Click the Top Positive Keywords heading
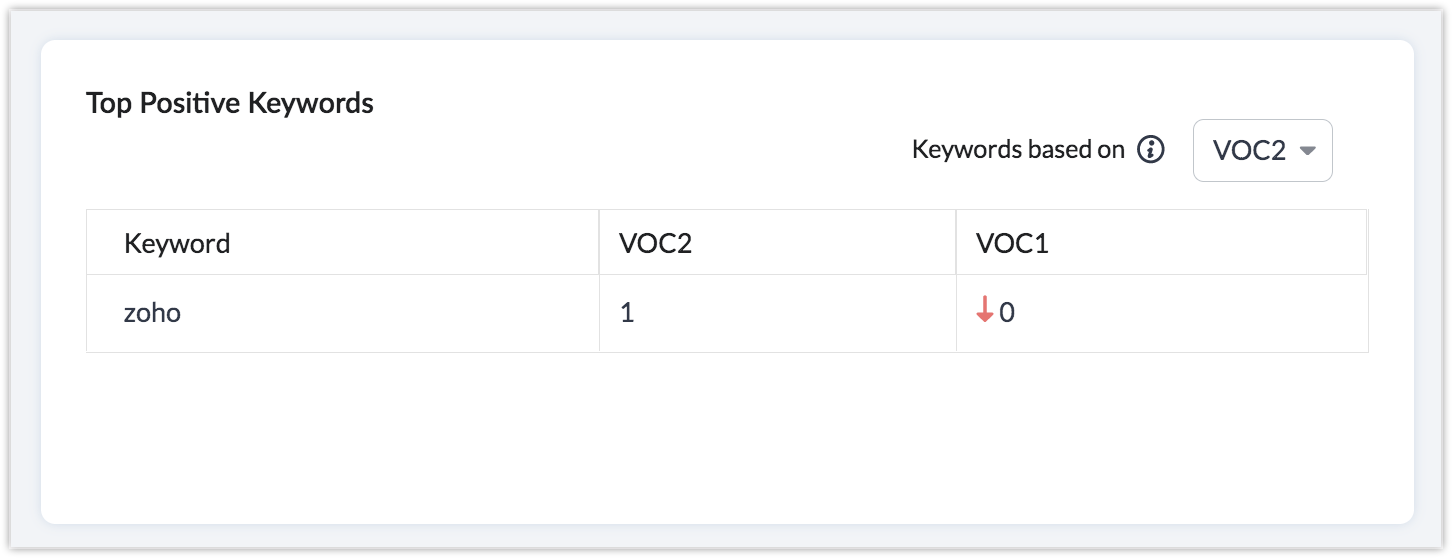Viewport: 1452px width, 558px height. tap(230, 103)
